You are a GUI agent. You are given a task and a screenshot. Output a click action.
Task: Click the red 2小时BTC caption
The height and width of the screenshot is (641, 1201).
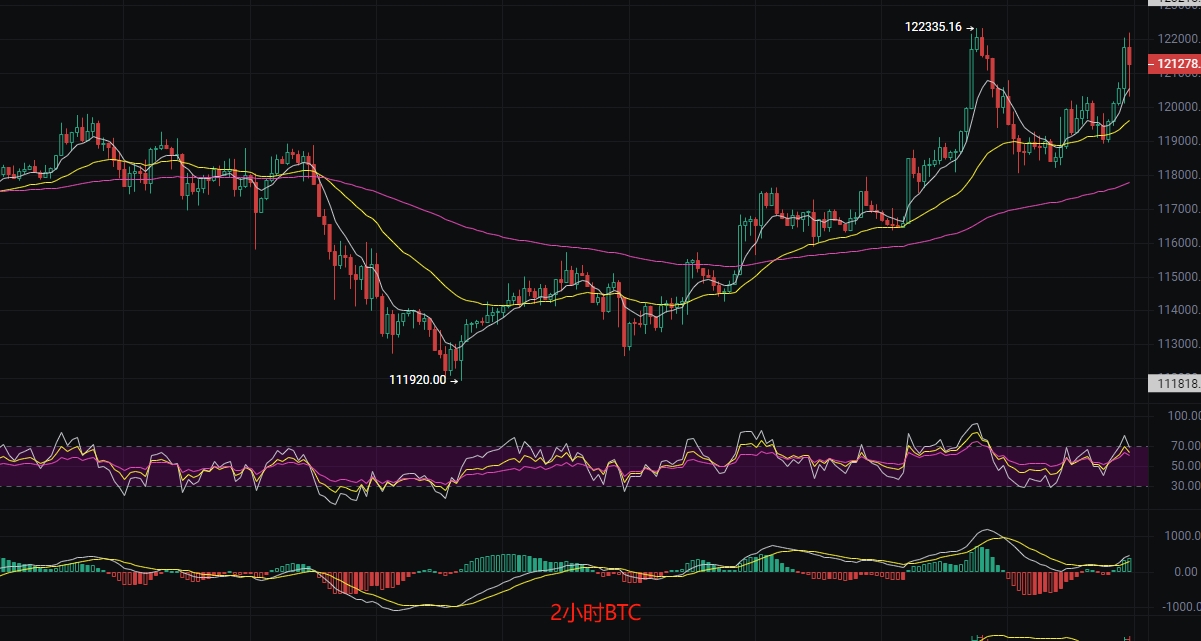pos(595,613)
